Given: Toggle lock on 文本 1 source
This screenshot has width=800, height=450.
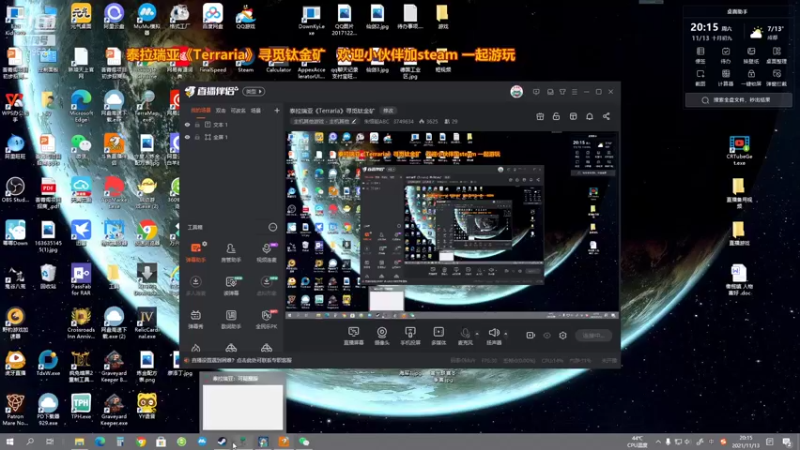Looking at the screenshot, I should click(197, 124).
